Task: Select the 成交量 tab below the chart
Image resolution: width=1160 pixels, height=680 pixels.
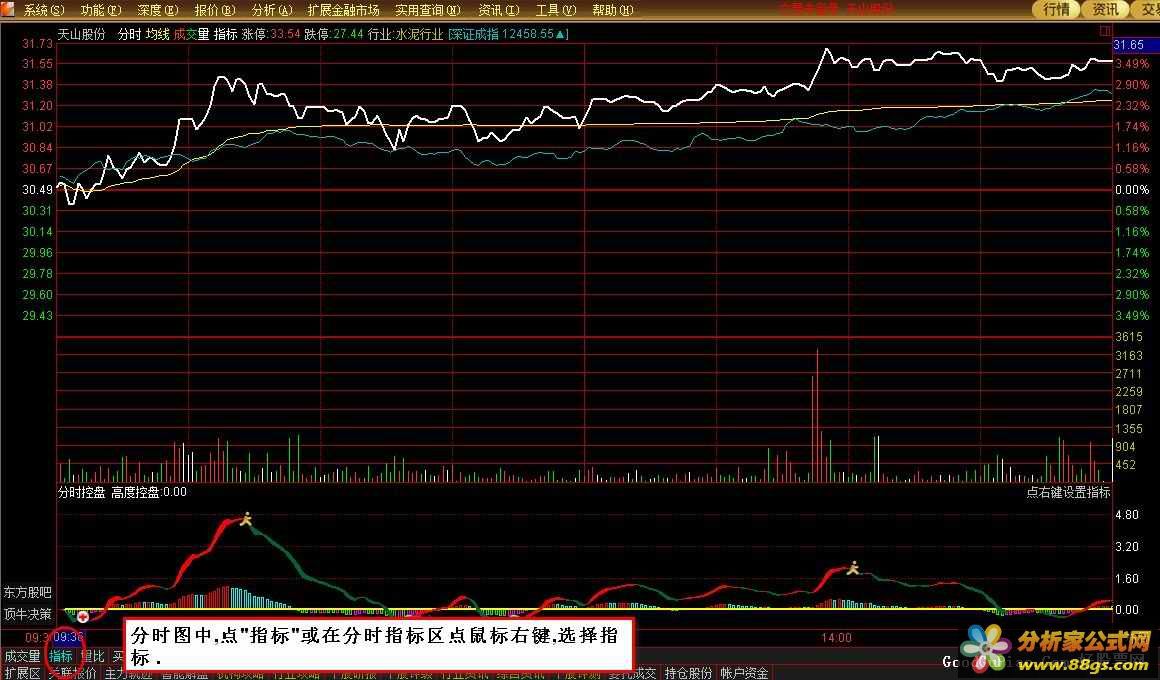Action: 22,656
